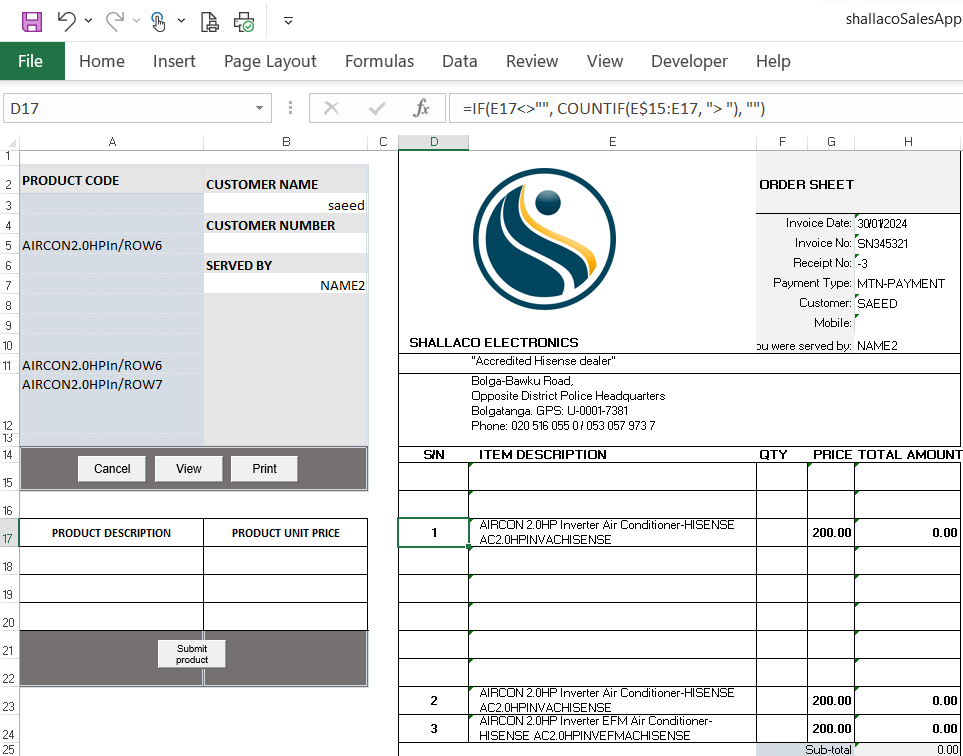This screenshot has height=756, width=963.
Task: Click the PRODUCT UNIT PRICE header cell
Action: pos(286,532)
